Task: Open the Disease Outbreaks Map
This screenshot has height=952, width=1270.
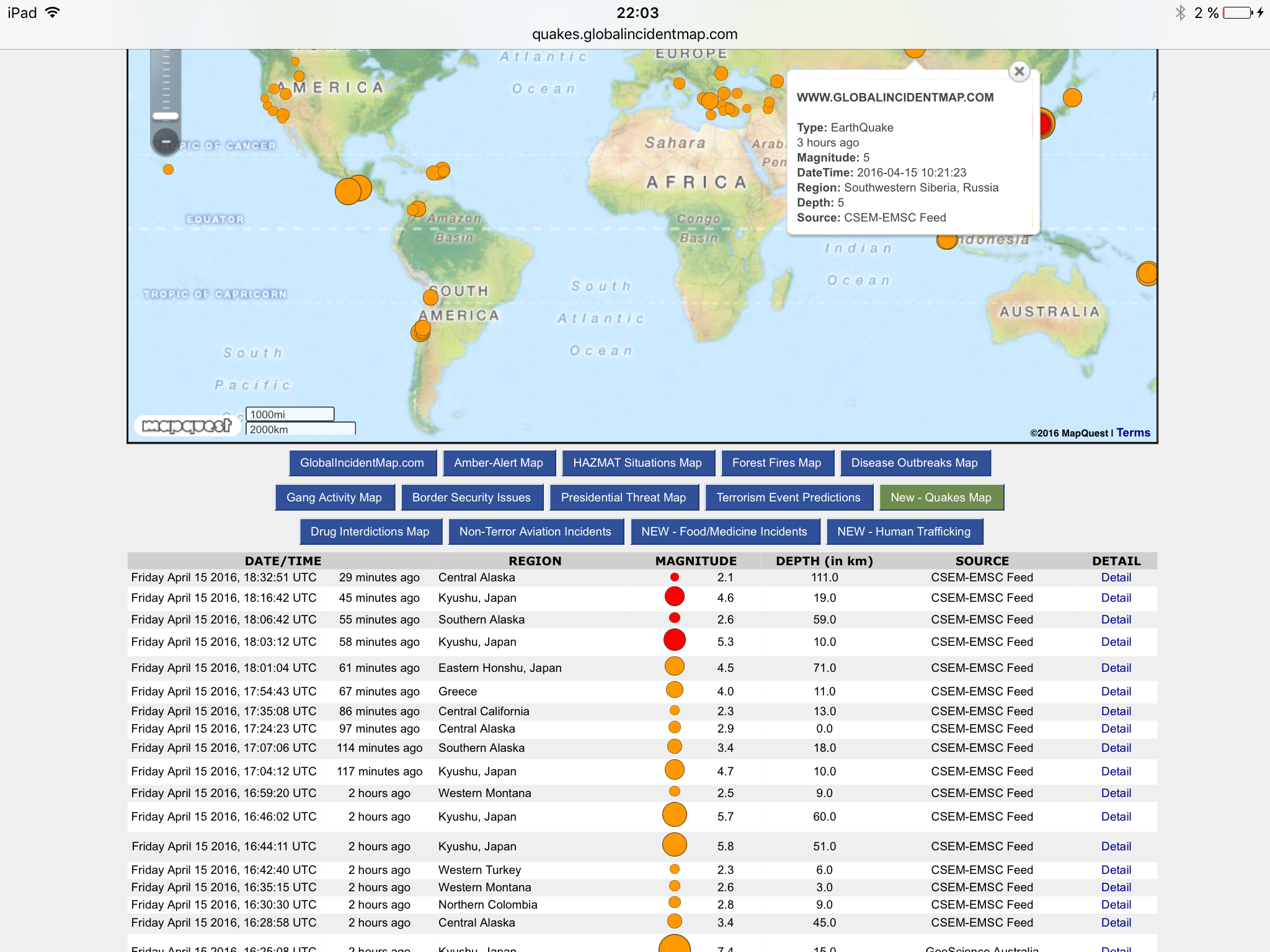Action: (915, 463)
